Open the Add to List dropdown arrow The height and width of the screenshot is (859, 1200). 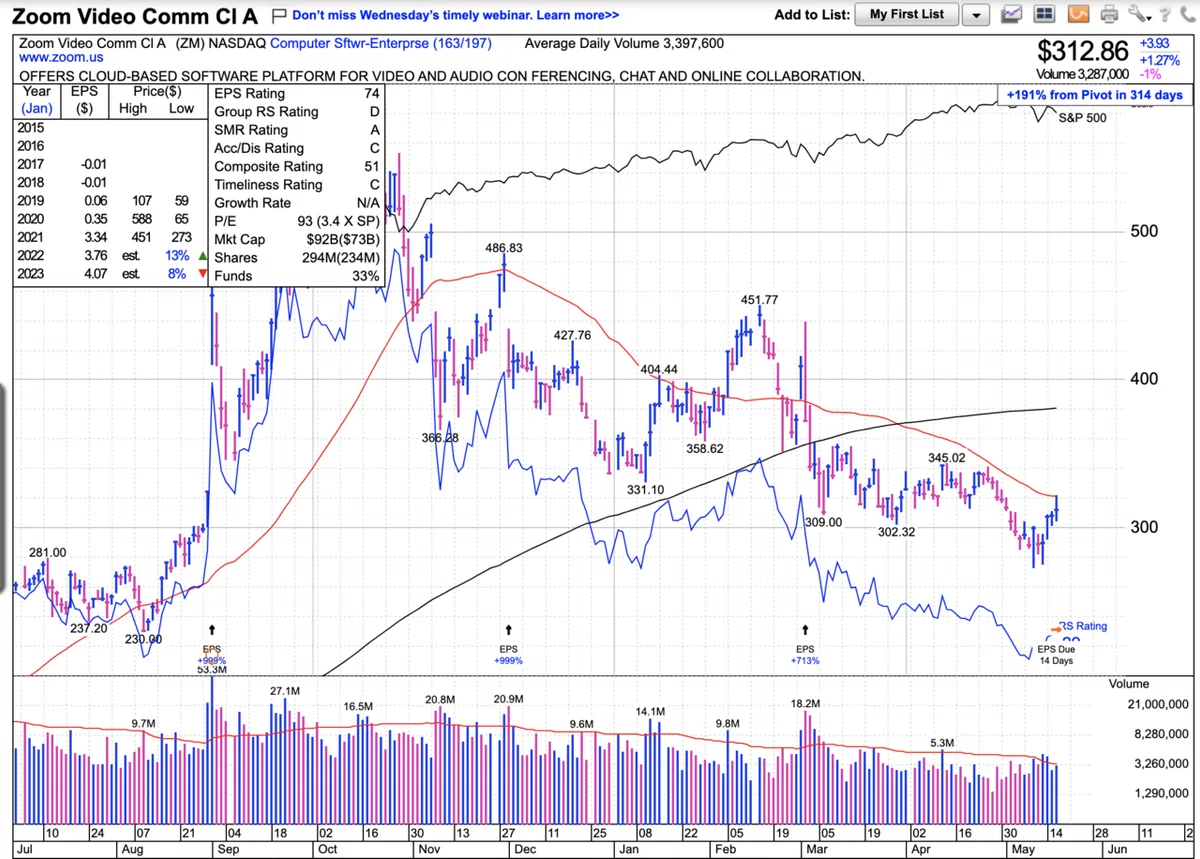click(977, 15)
